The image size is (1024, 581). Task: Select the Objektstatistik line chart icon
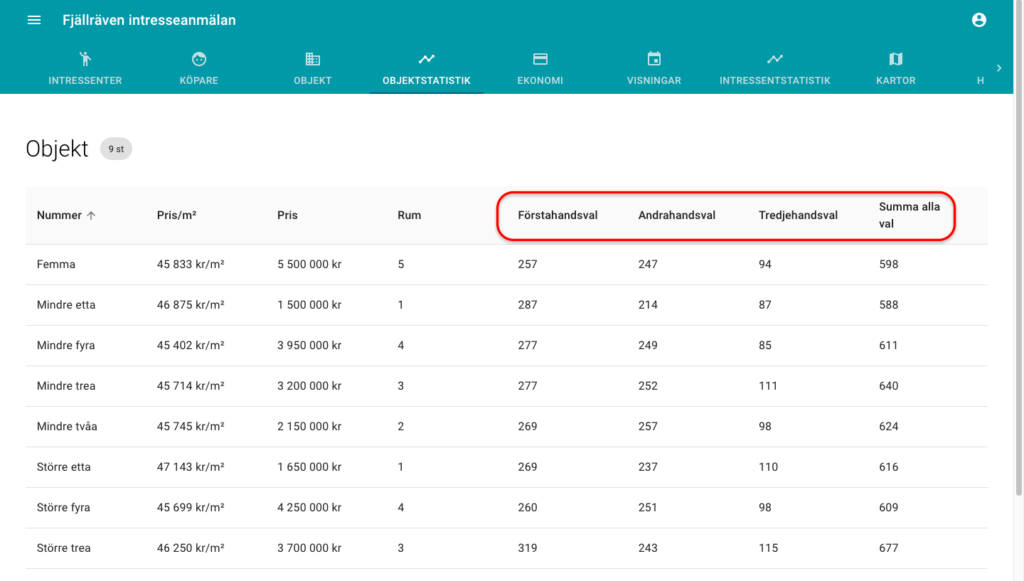point(426,58)
